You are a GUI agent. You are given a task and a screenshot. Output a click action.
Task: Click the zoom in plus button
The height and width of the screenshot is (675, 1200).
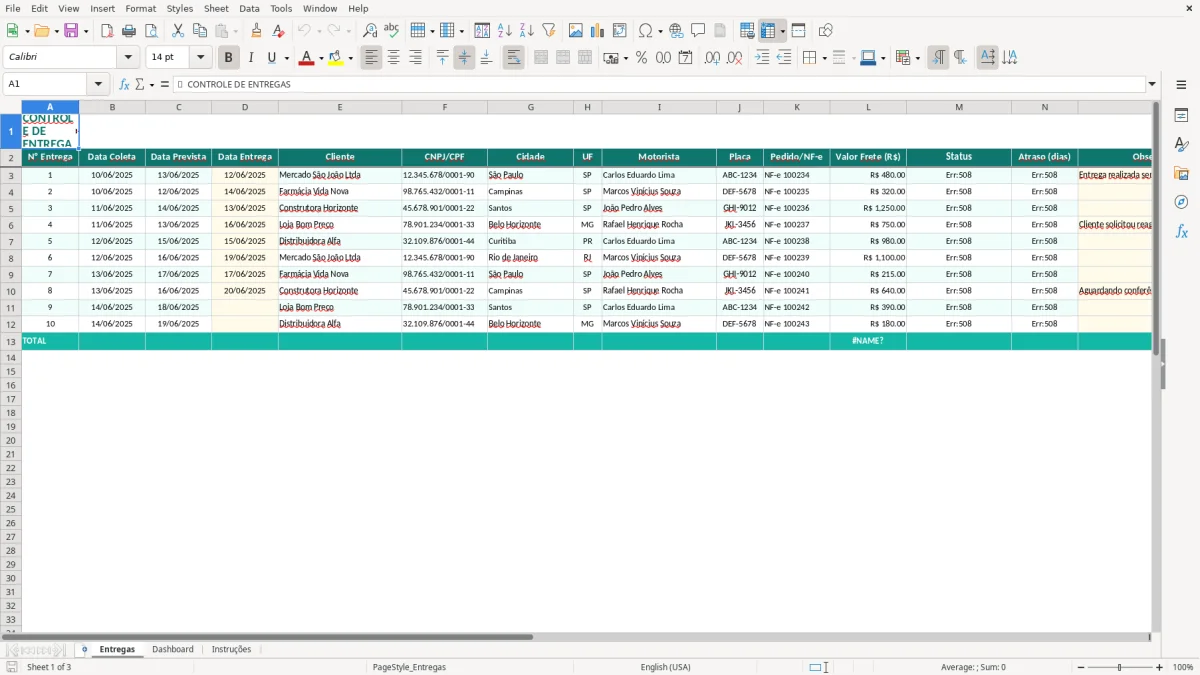click(x=1159, y=667)
